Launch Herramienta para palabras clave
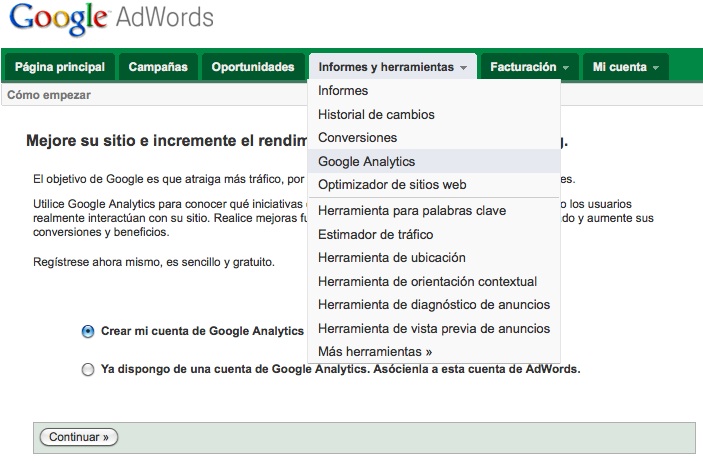Screen dimensions: 703x461 tap(412, 211)
